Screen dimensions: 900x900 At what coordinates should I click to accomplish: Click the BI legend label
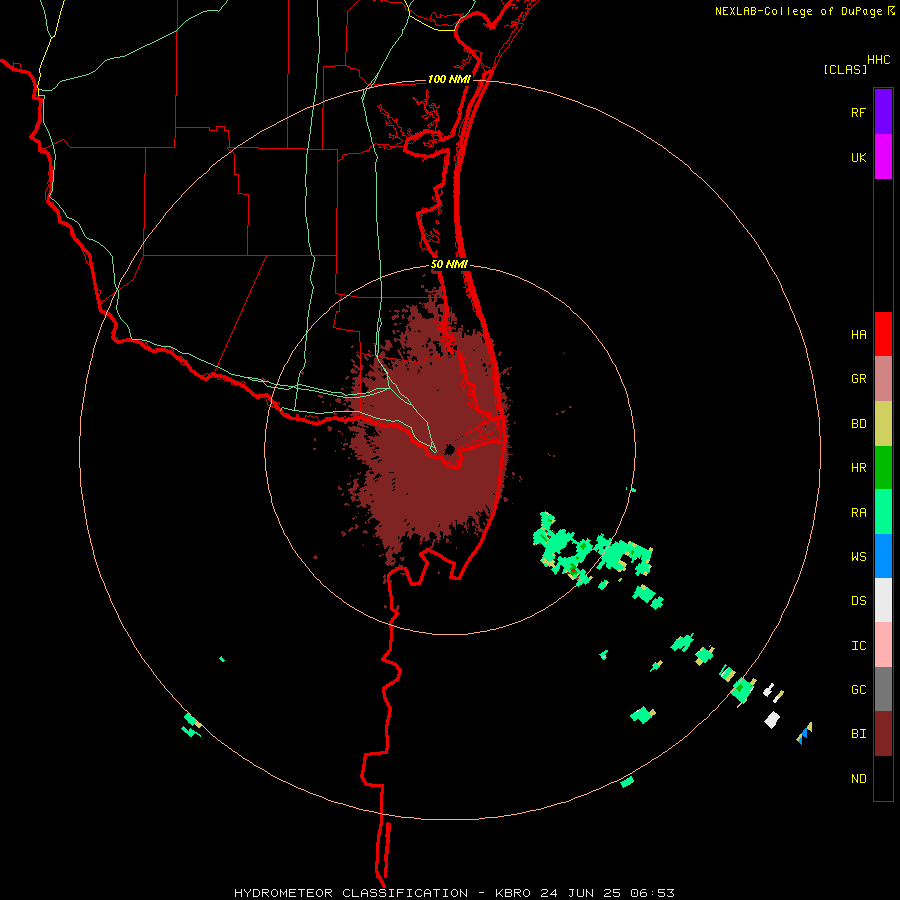(858, 734)
